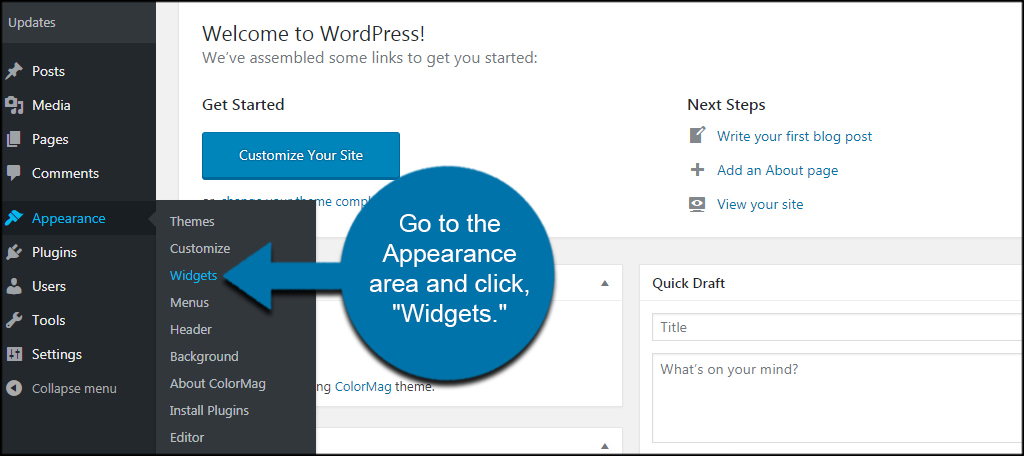Collapse the panel left of Quick Draft
Image resolution: width=1024 pixels, height=456 pixels.
pos(605,283)
